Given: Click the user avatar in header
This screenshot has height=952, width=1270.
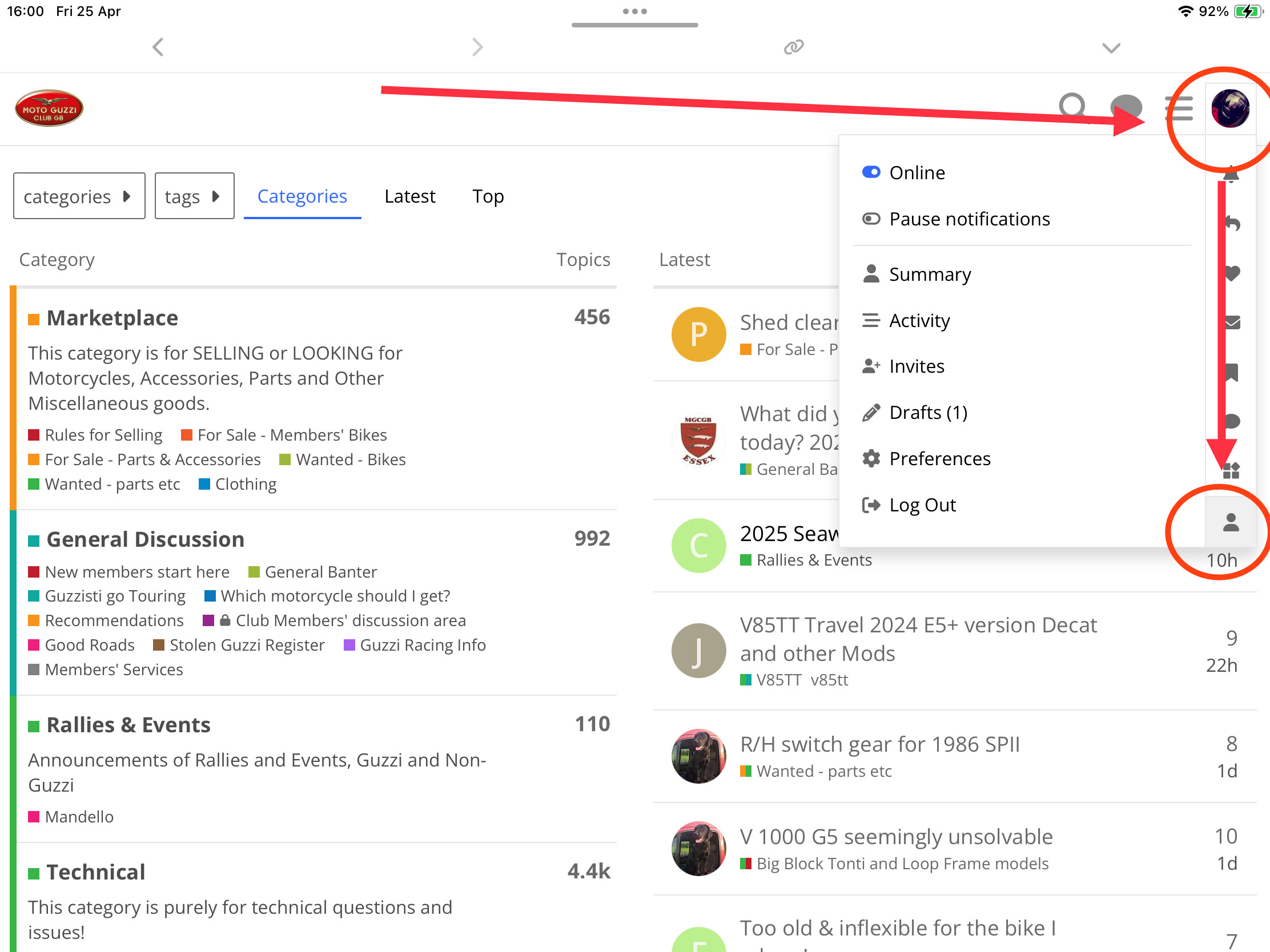Looking at the screenshot, I should (x=1230, y=108).
